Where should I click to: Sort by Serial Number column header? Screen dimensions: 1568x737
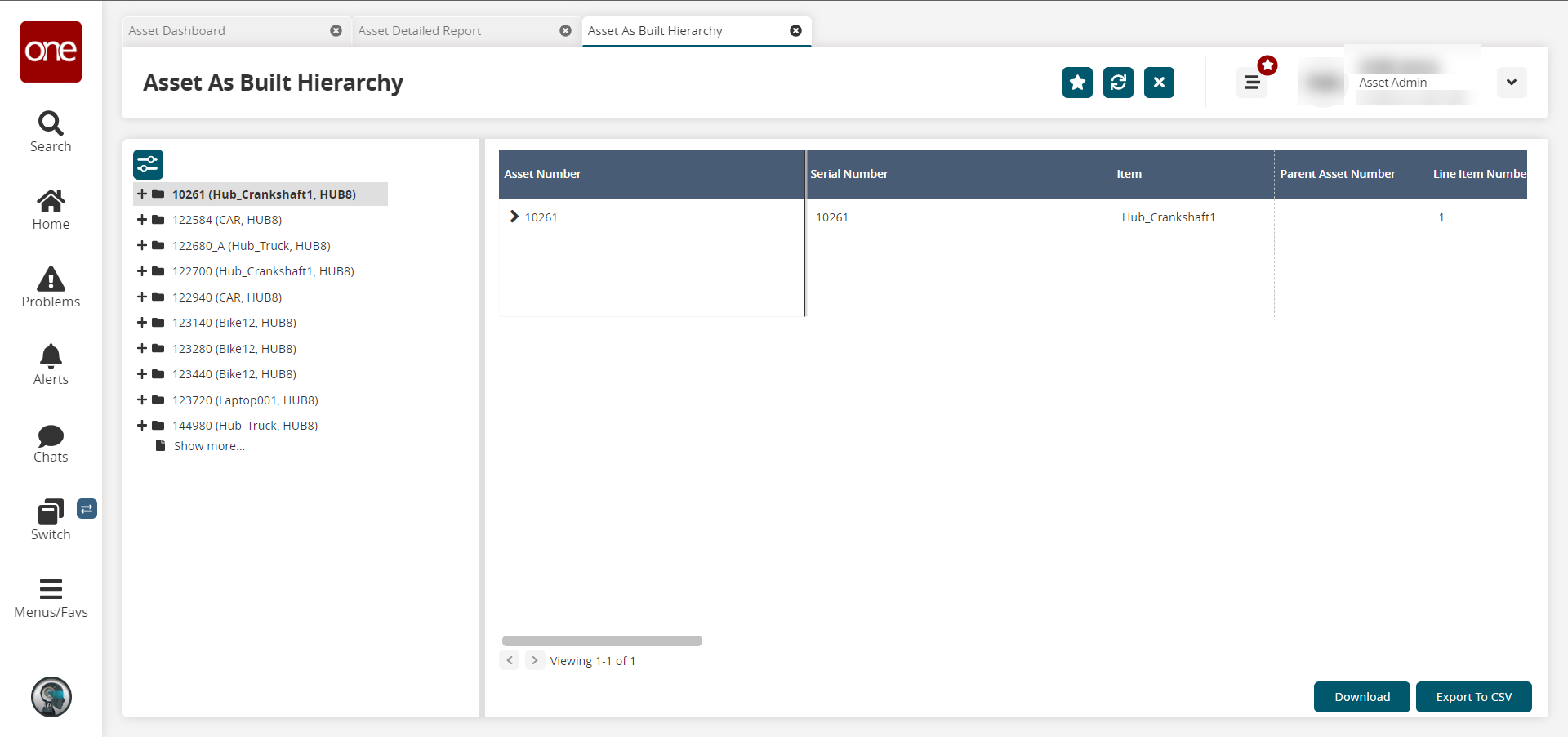(x=958, y=174)
